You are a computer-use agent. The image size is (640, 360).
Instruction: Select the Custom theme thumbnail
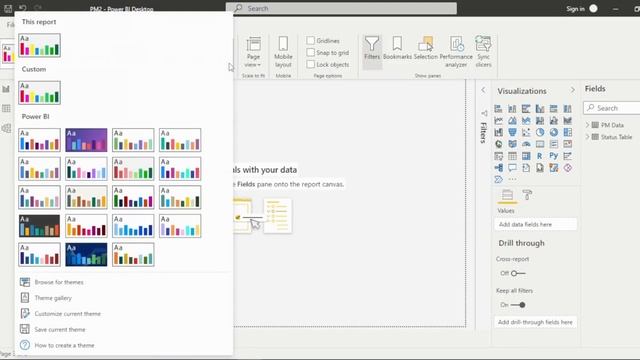click(39, 93)
